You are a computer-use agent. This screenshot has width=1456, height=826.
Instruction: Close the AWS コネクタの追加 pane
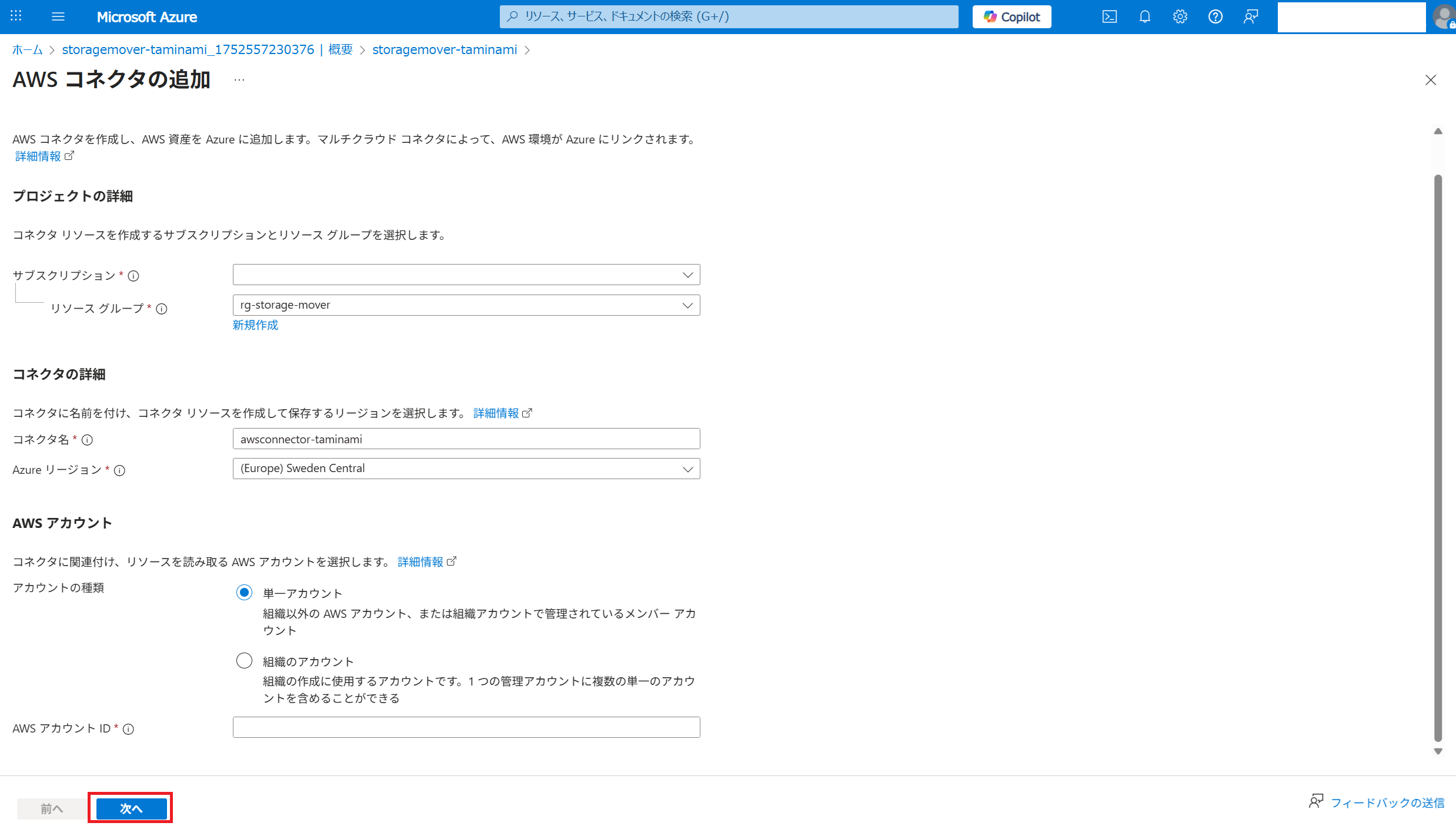click(1431, 80)
